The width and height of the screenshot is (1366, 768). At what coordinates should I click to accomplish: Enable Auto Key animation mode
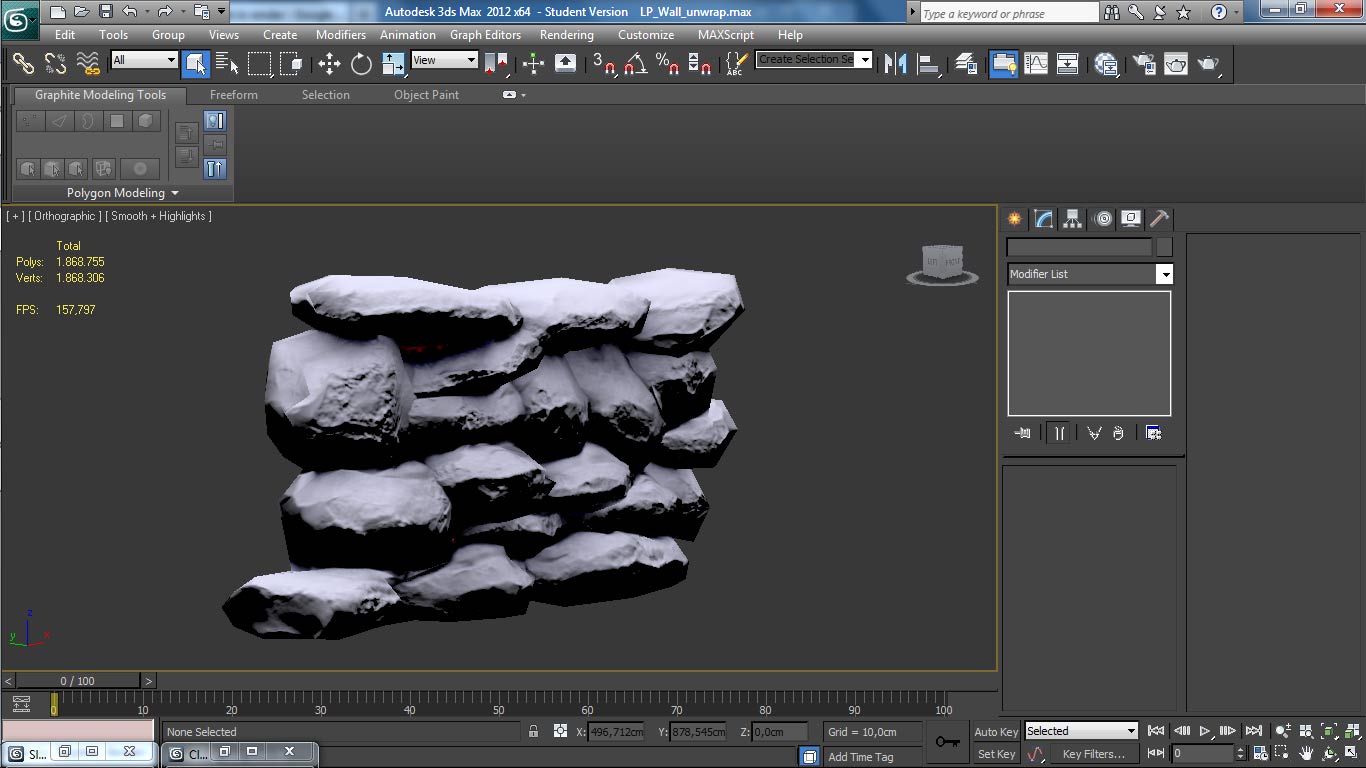pyautogui.click(x=996, y=731)
